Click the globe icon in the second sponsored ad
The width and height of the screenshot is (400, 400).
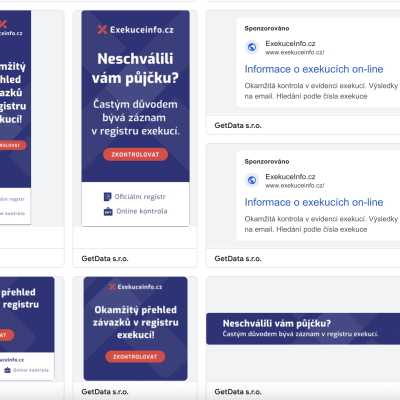tap(252, 180)
